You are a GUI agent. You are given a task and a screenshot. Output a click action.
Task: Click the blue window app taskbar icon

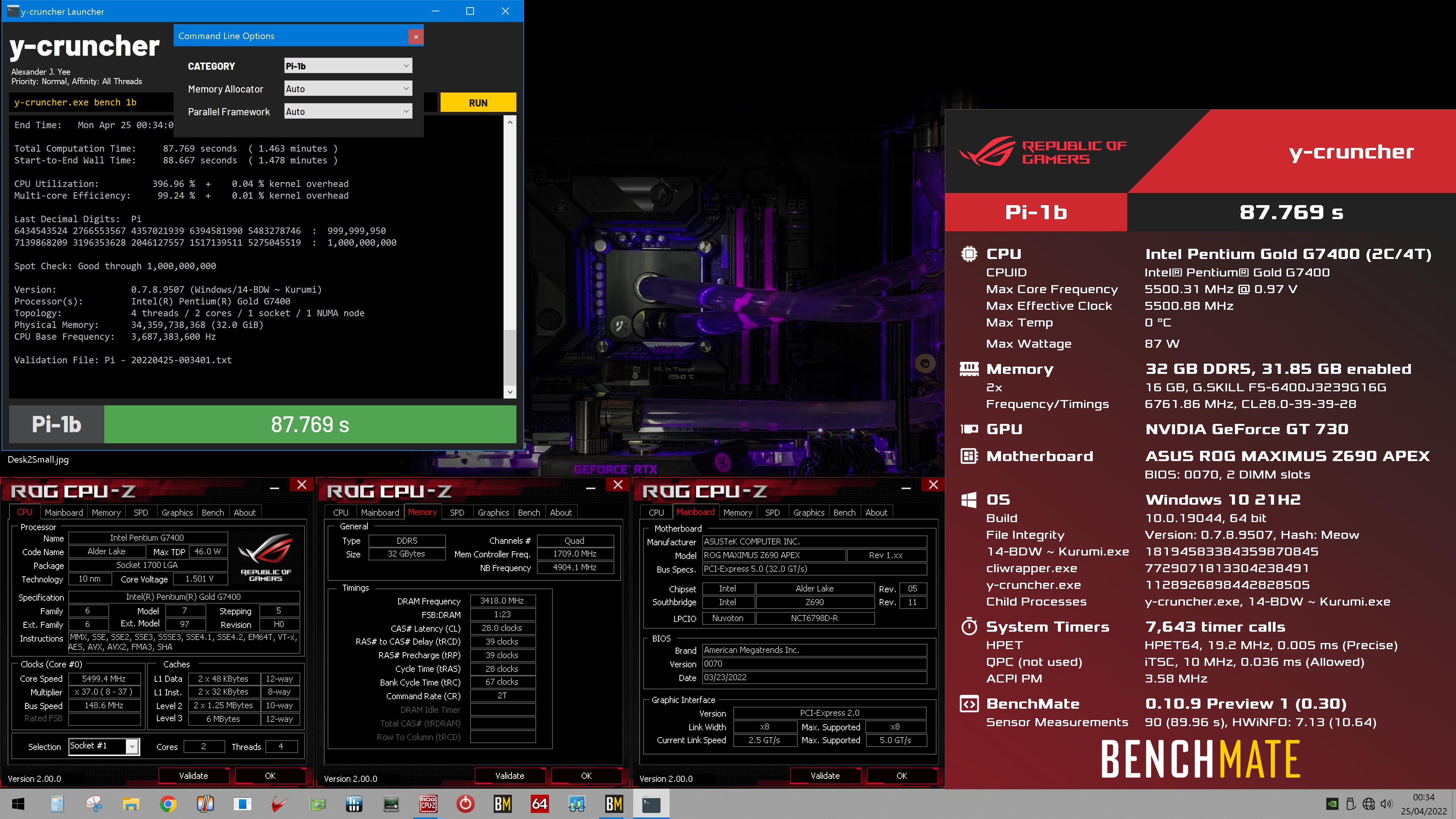[242, 804]
